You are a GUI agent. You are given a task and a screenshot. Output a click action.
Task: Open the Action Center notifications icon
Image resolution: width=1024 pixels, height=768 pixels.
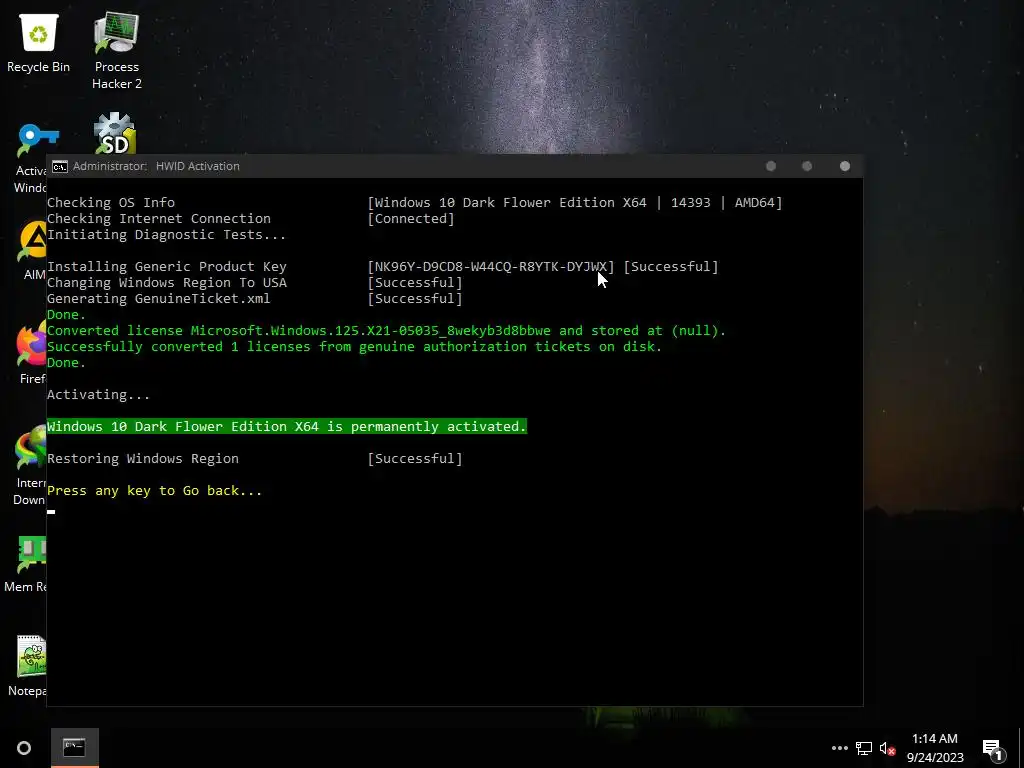point(993,748)
